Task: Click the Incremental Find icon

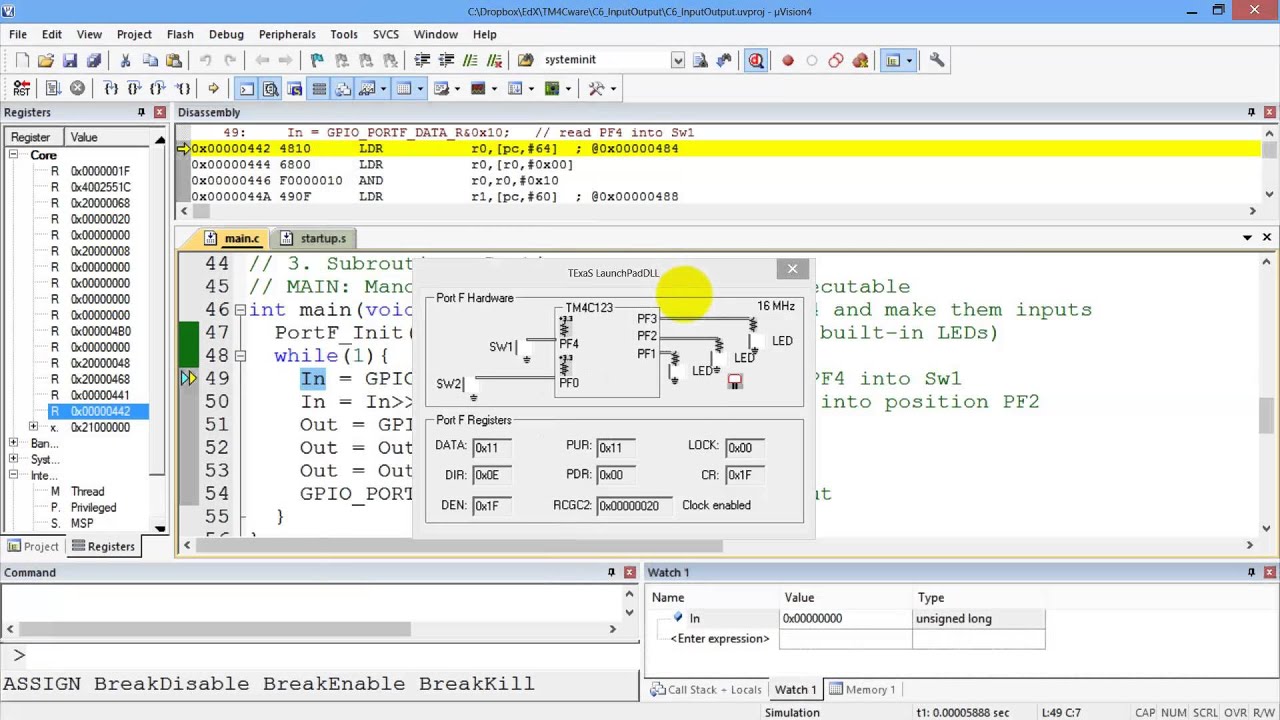Action: click(724, 61)
